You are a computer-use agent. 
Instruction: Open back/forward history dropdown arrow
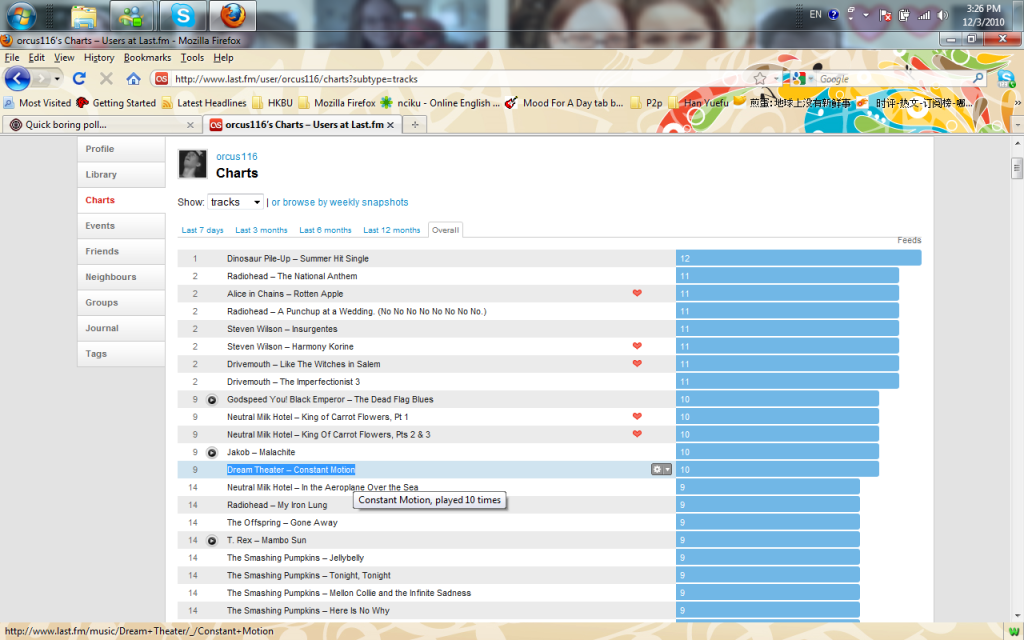[57, 79]
